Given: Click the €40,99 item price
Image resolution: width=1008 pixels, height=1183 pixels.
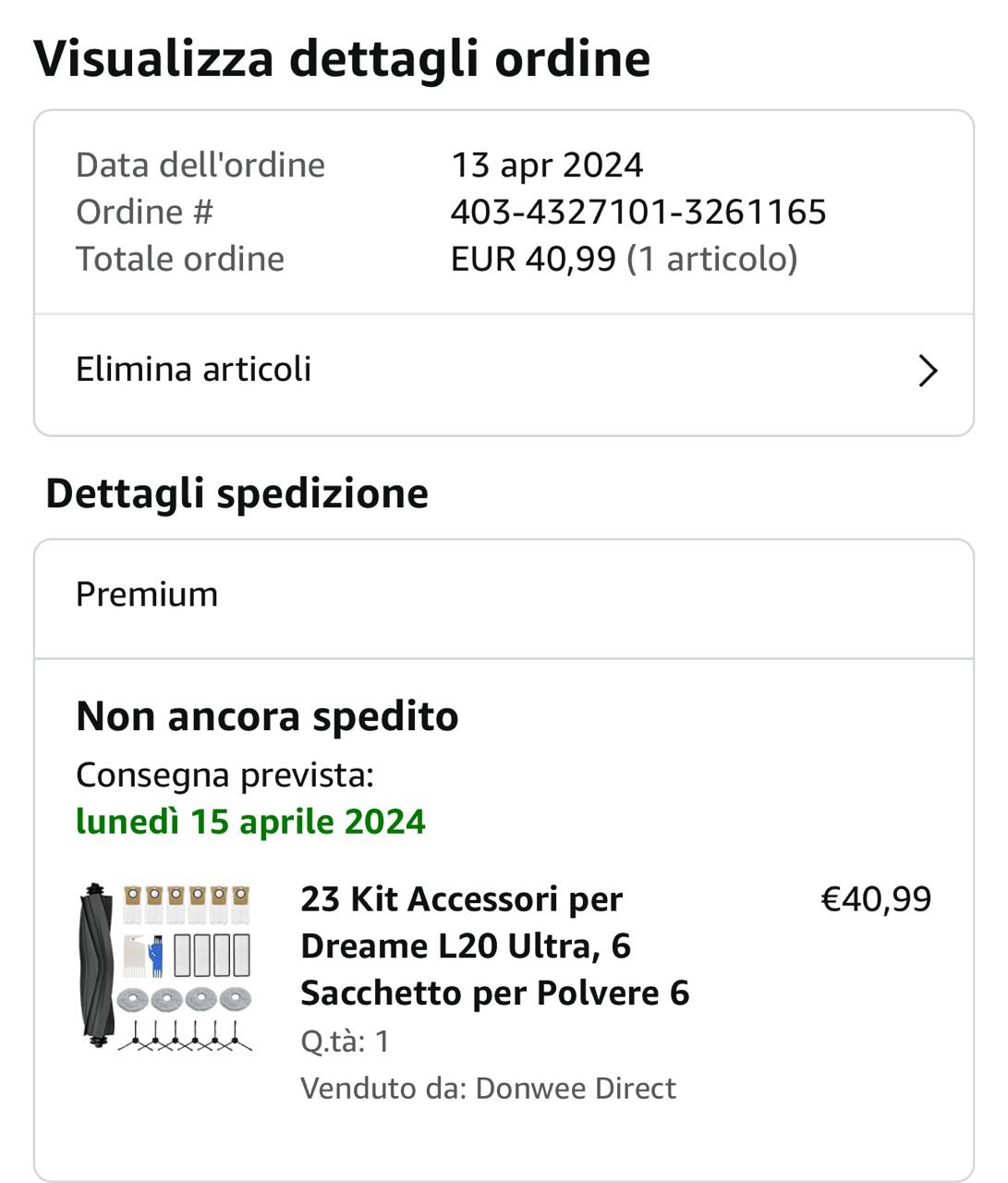Looking at the screenshot, I should tap(876, 899).
